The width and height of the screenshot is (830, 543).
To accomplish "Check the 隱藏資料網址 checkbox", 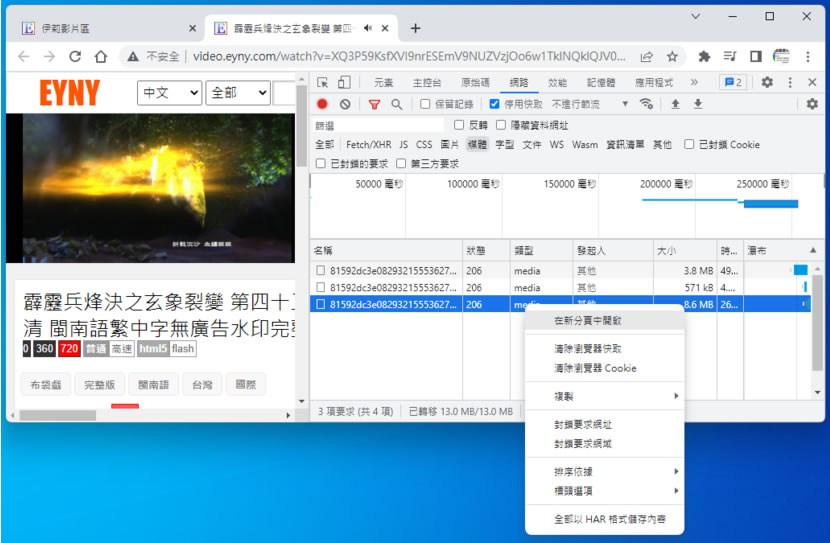I will point(502,126).
